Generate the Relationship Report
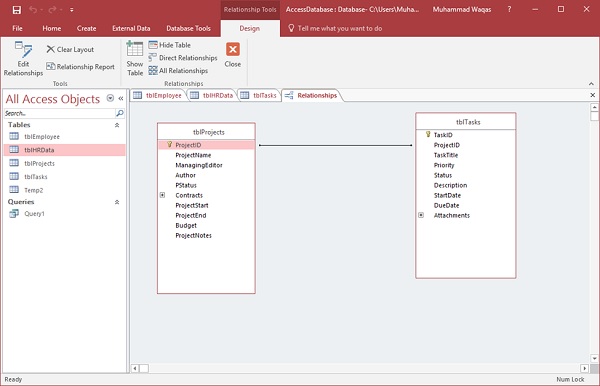The image size is (600, 386). pyautogui.click(x=80, y=67)
